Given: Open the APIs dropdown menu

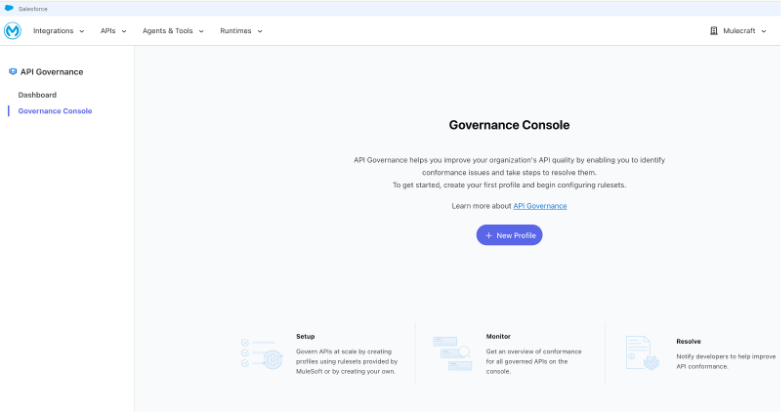Looking at the screenshot, I should tap(113, 31).
